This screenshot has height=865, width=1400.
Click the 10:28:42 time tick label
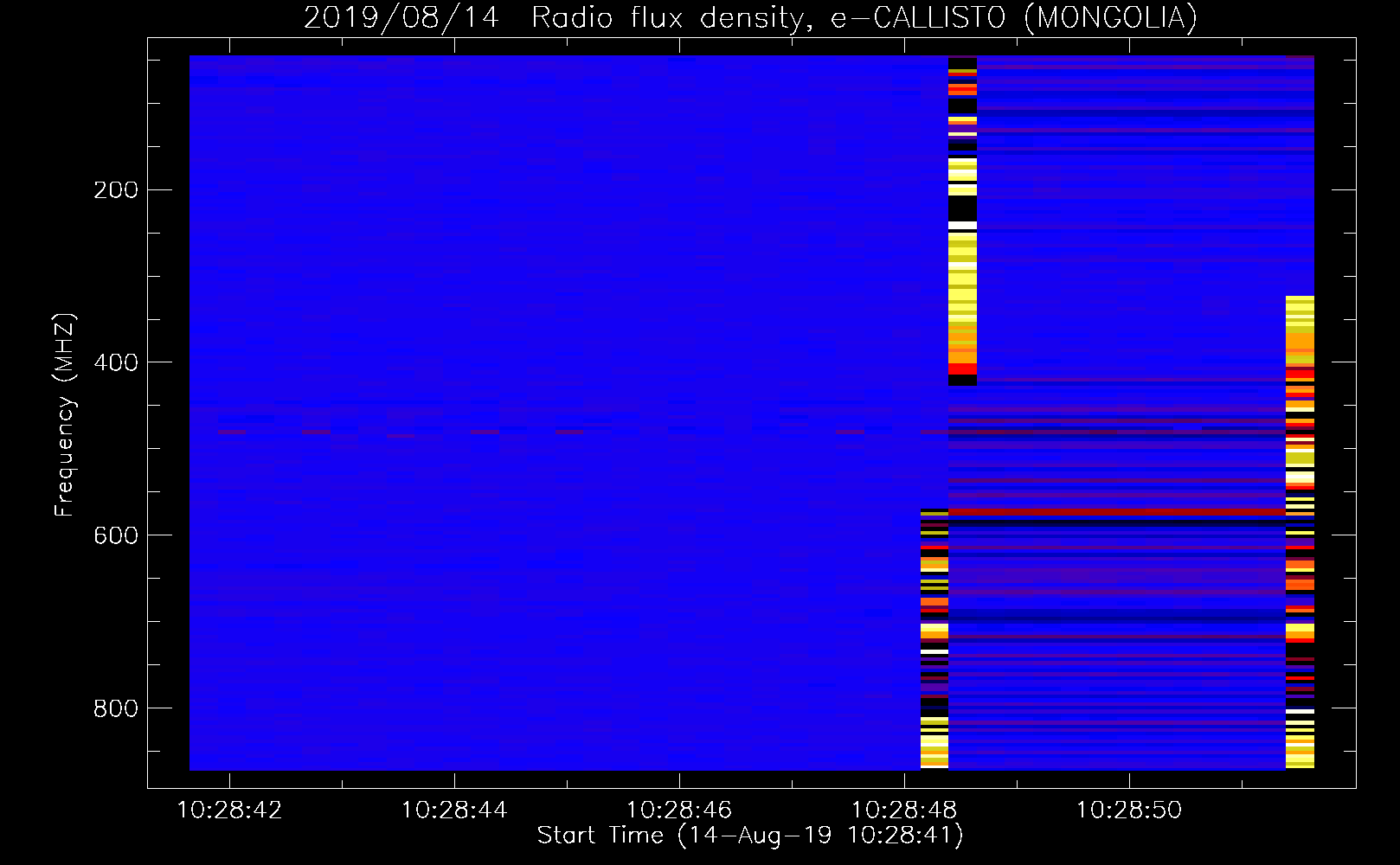pyautogui.click(x=229, y=811)
